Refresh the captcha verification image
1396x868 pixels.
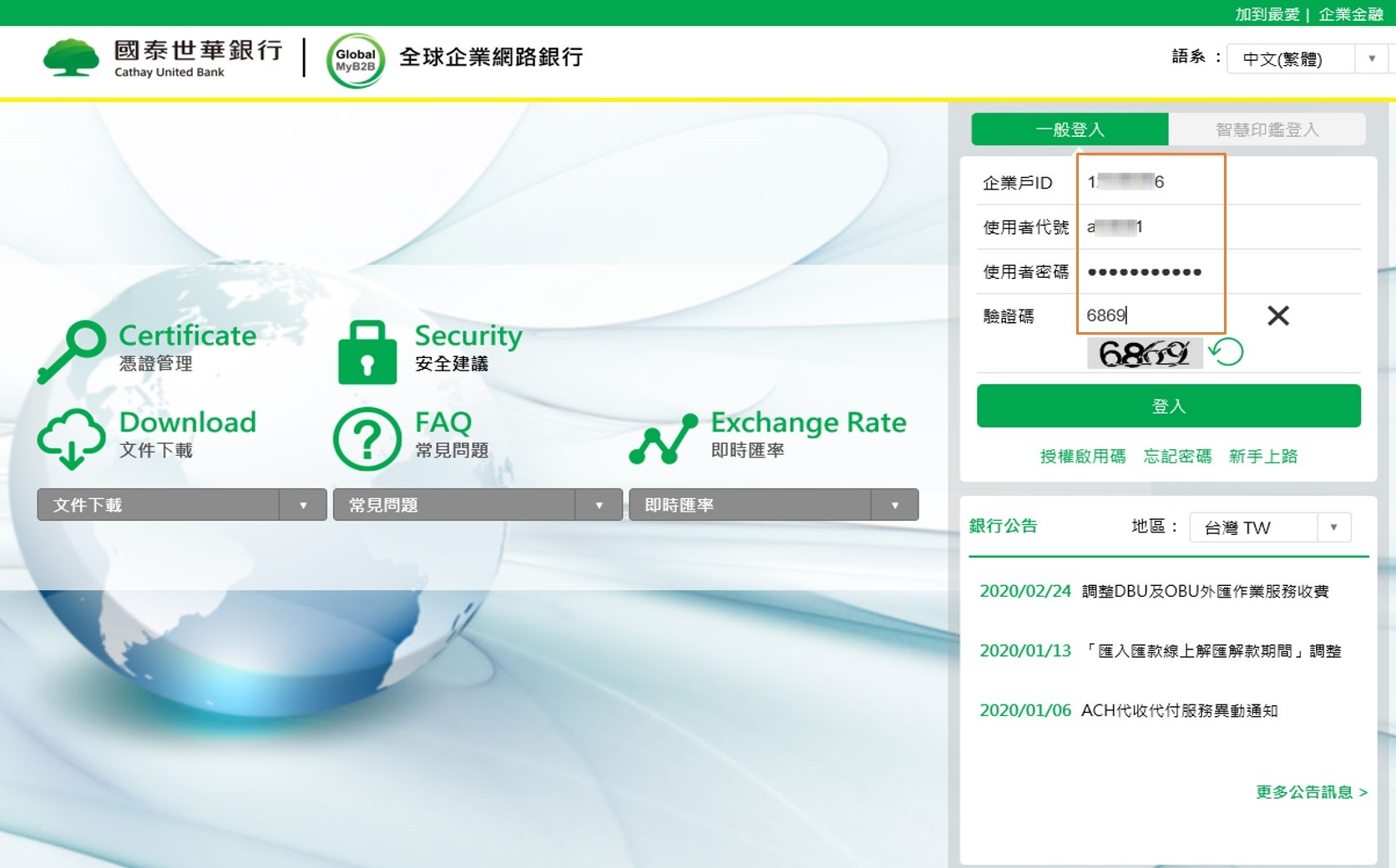1226,352
